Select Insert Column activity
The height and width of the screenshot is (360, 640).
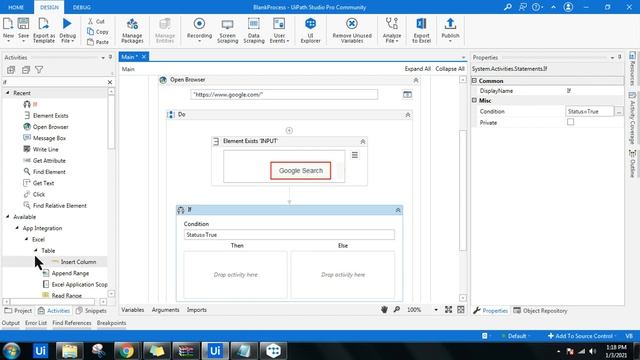(78, 262)
